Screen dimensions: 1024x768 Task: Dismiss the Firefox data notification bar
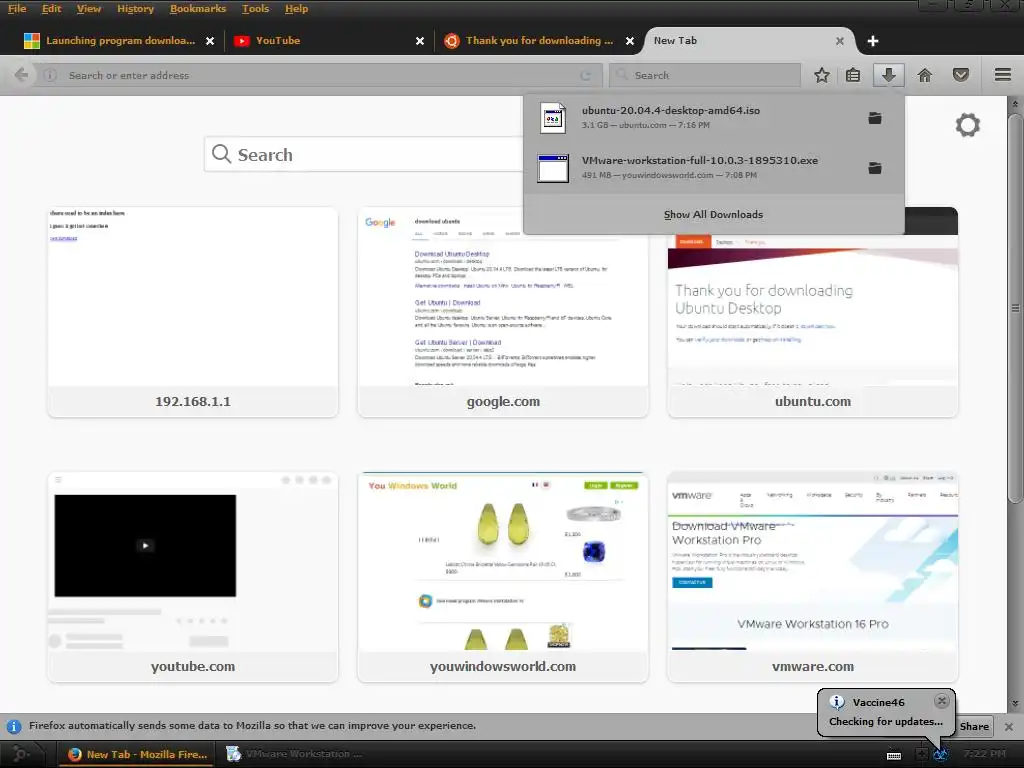point(1009,726)
